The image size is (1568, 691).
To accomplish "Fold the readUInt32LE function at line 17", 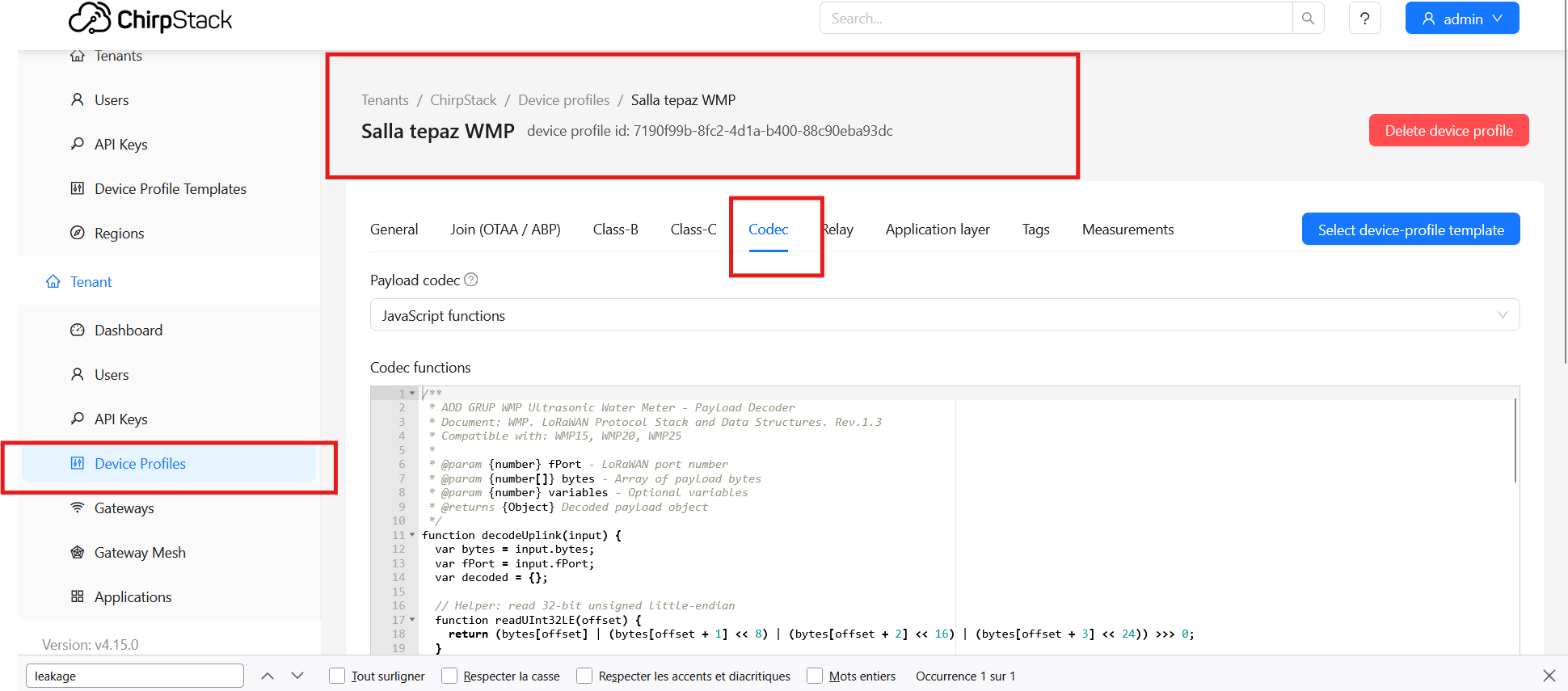I will point(412,620).
